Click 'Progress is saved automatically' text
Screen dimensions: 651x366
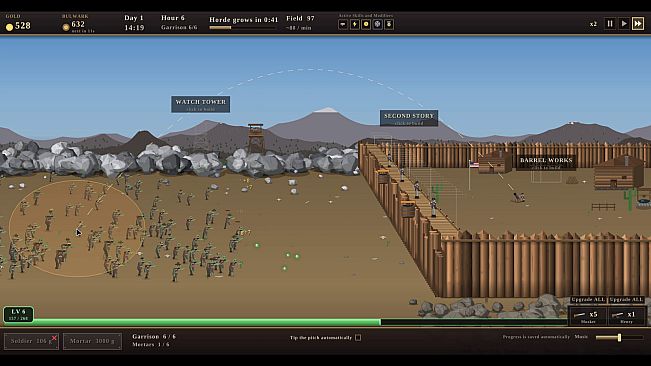tap(536, 337)
